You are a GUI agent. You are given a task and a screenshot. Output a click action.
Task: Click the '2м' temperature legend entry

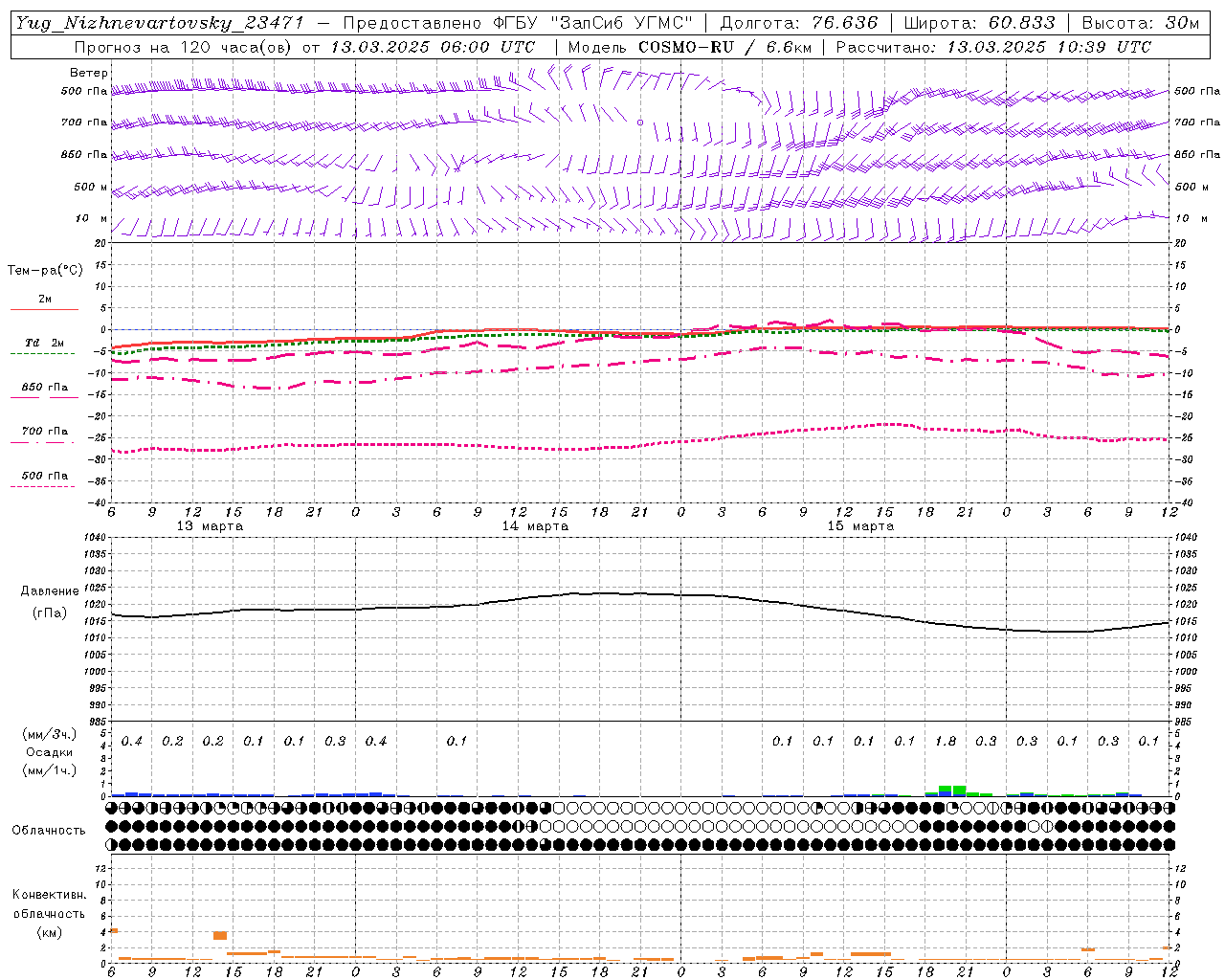44,300
